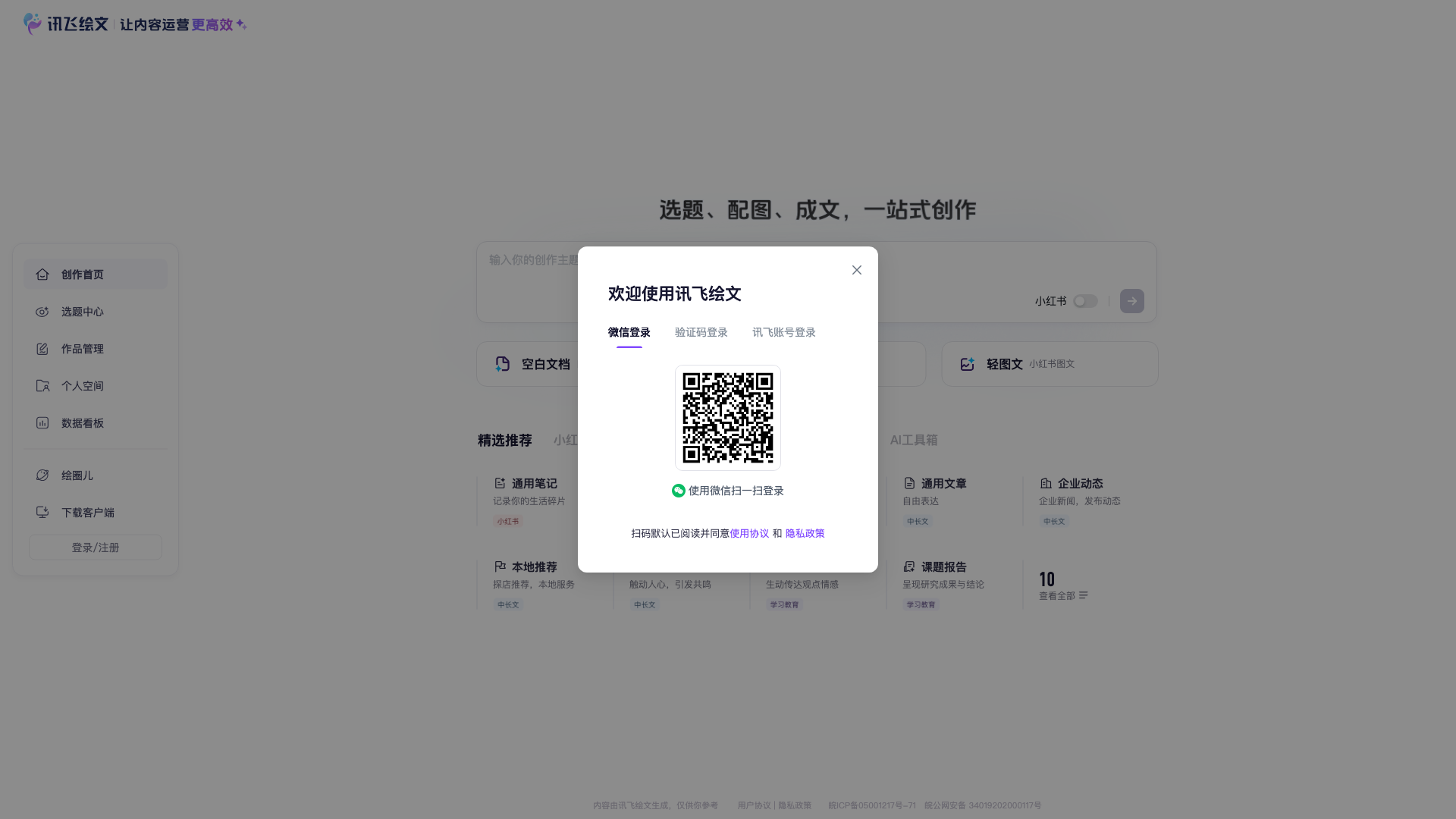Click the 通用笔记 template icon

(x=500, y=483)
